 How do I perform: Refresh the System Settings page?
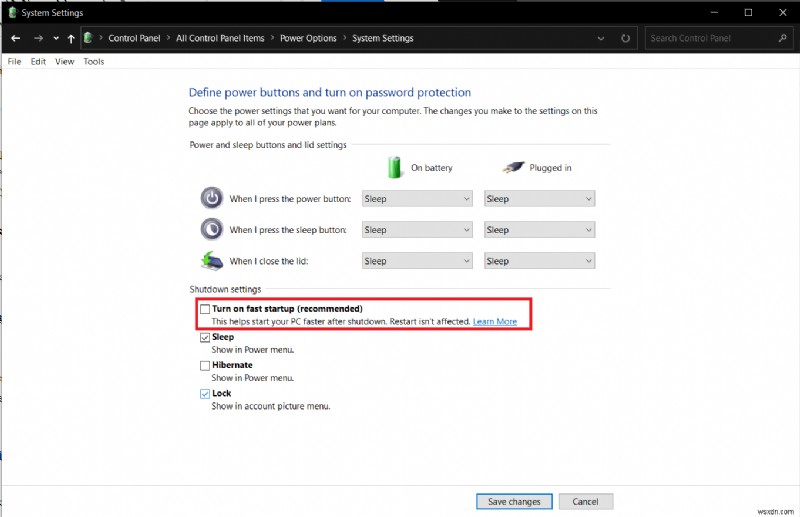point(626,38)
